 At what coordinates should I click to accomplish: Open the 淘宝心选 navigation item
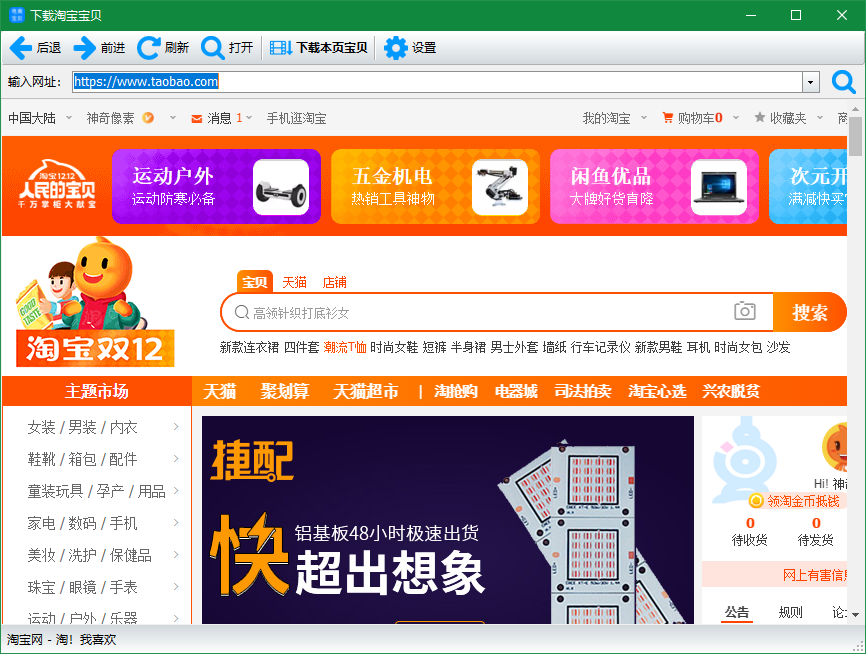pyautogui.click(x=657, y=392)
